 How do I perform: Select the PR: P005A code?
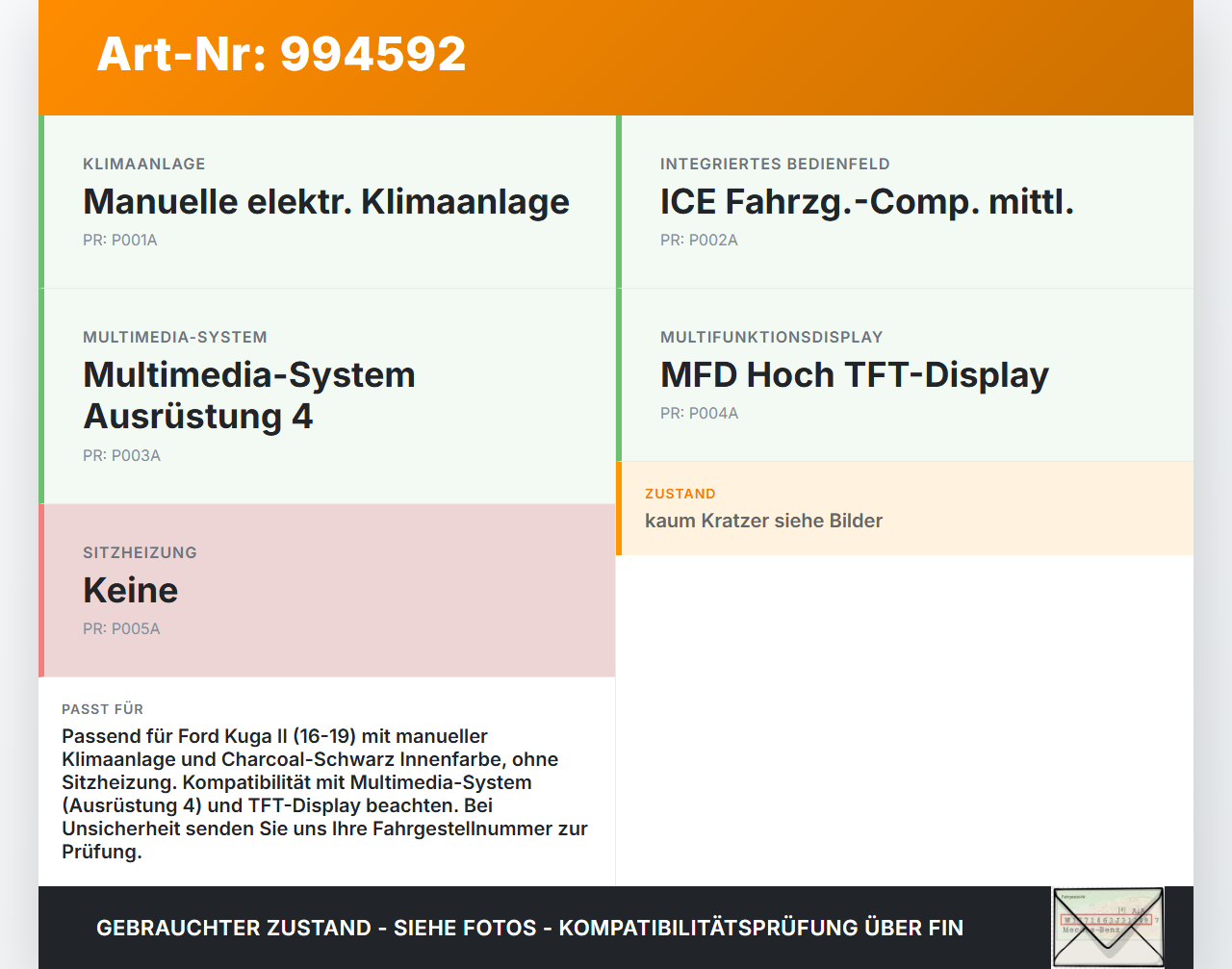[121, 629]
